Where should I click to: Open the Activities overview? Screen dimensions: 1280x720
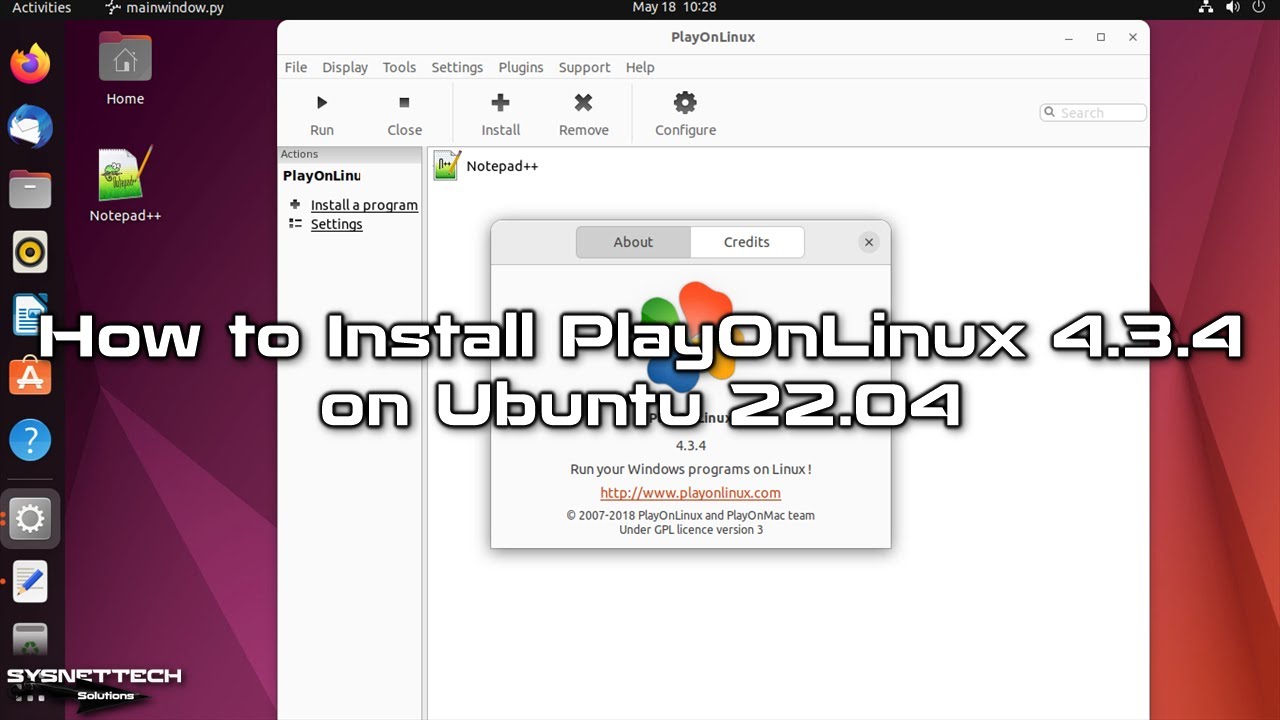[42, 8]
